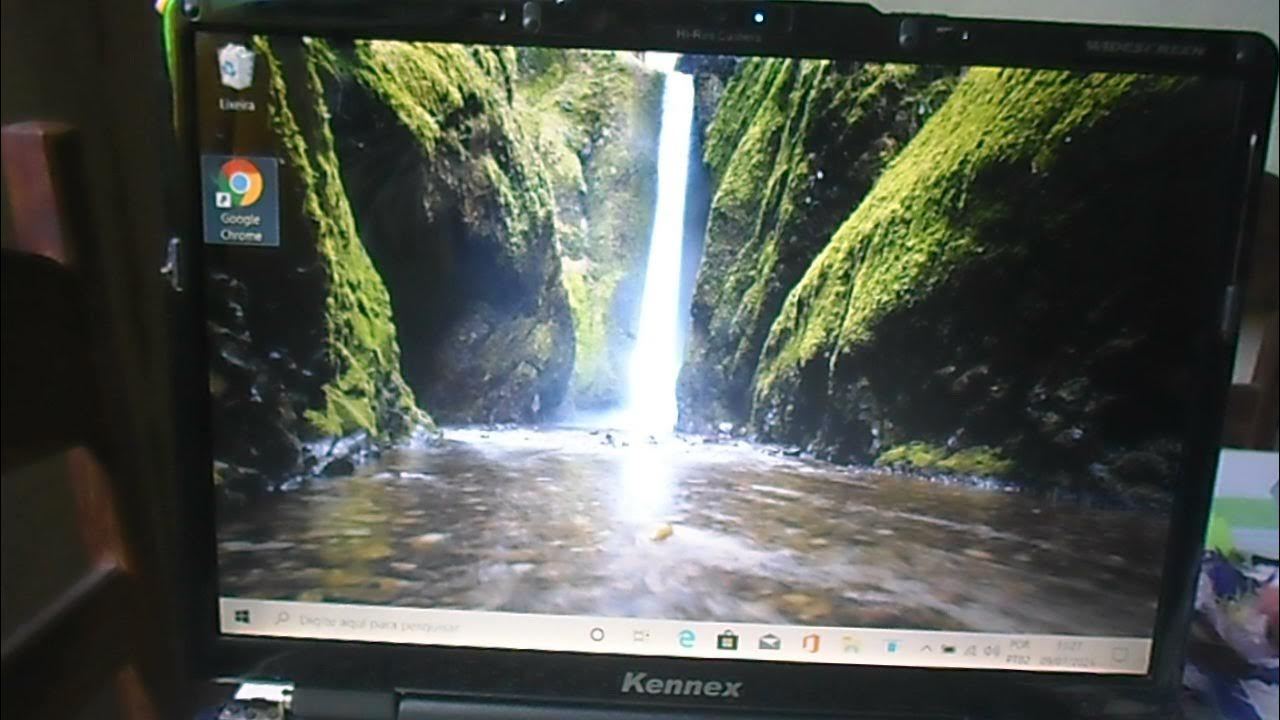Open the Mail app on taskbar
The image size is (1280, 720).
point(768,642)
